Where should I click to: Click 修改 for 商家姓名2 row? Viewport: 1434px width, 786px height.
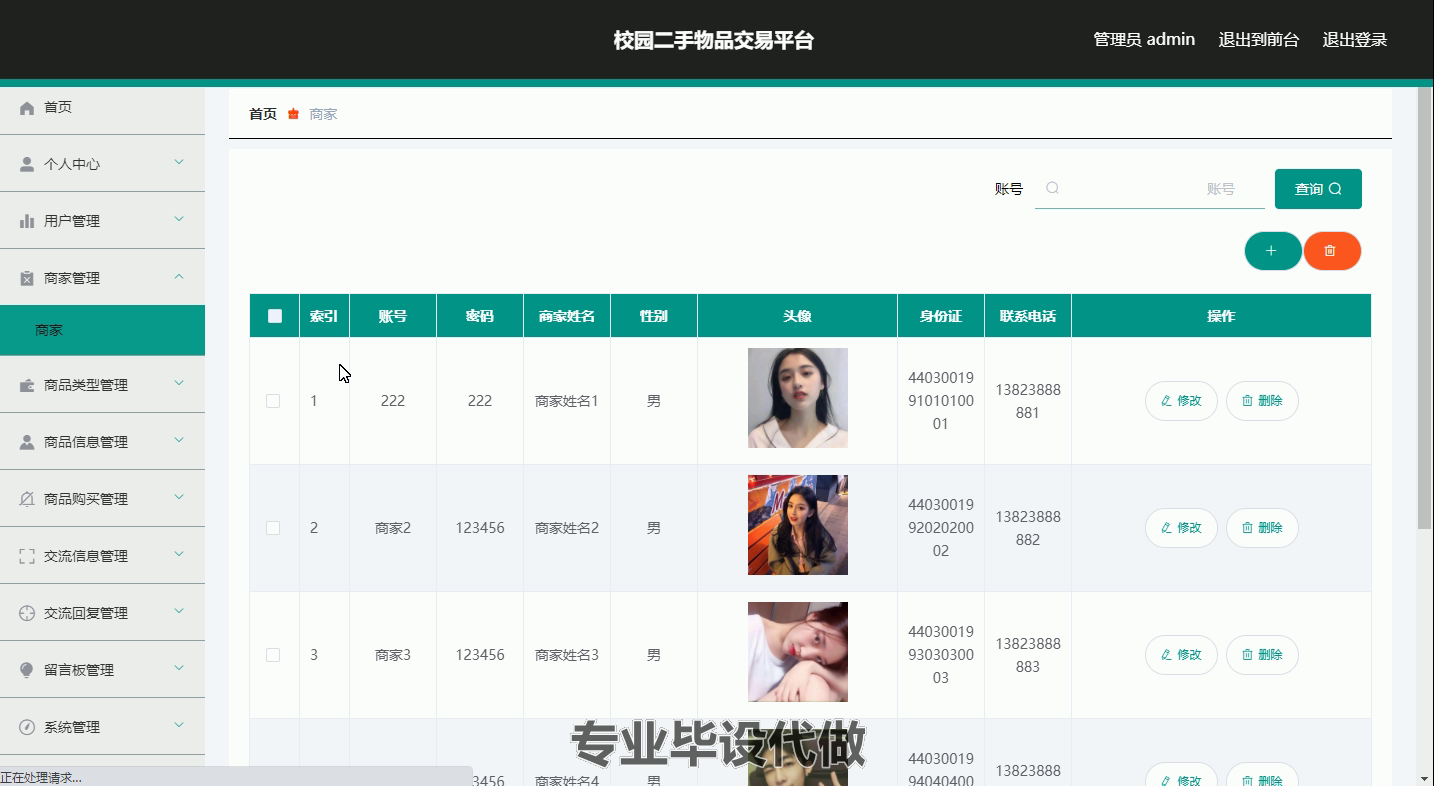(x=1181, y=528)
